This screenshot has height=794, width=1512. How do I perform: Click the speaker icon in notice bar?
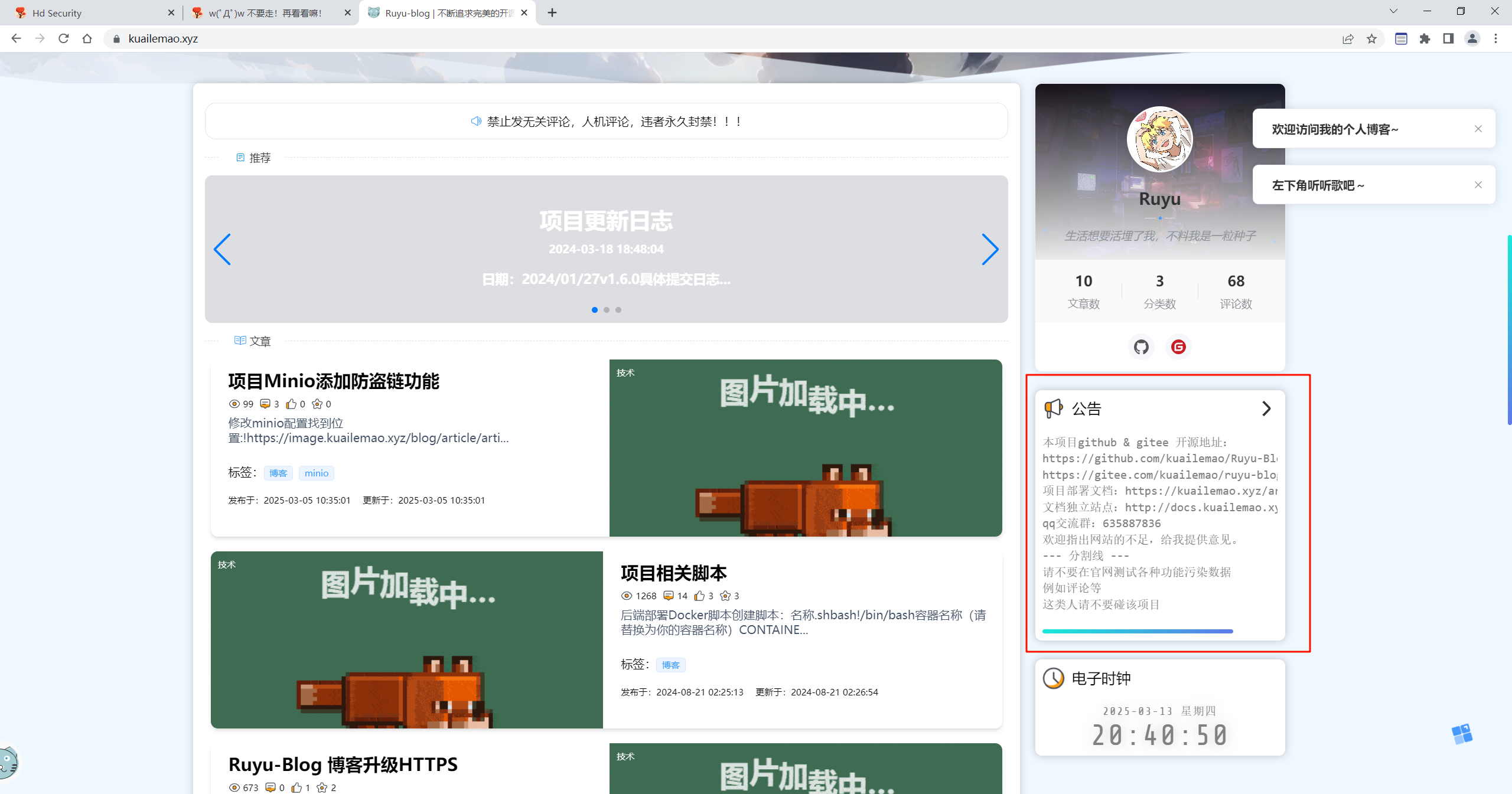click(476, 121)
